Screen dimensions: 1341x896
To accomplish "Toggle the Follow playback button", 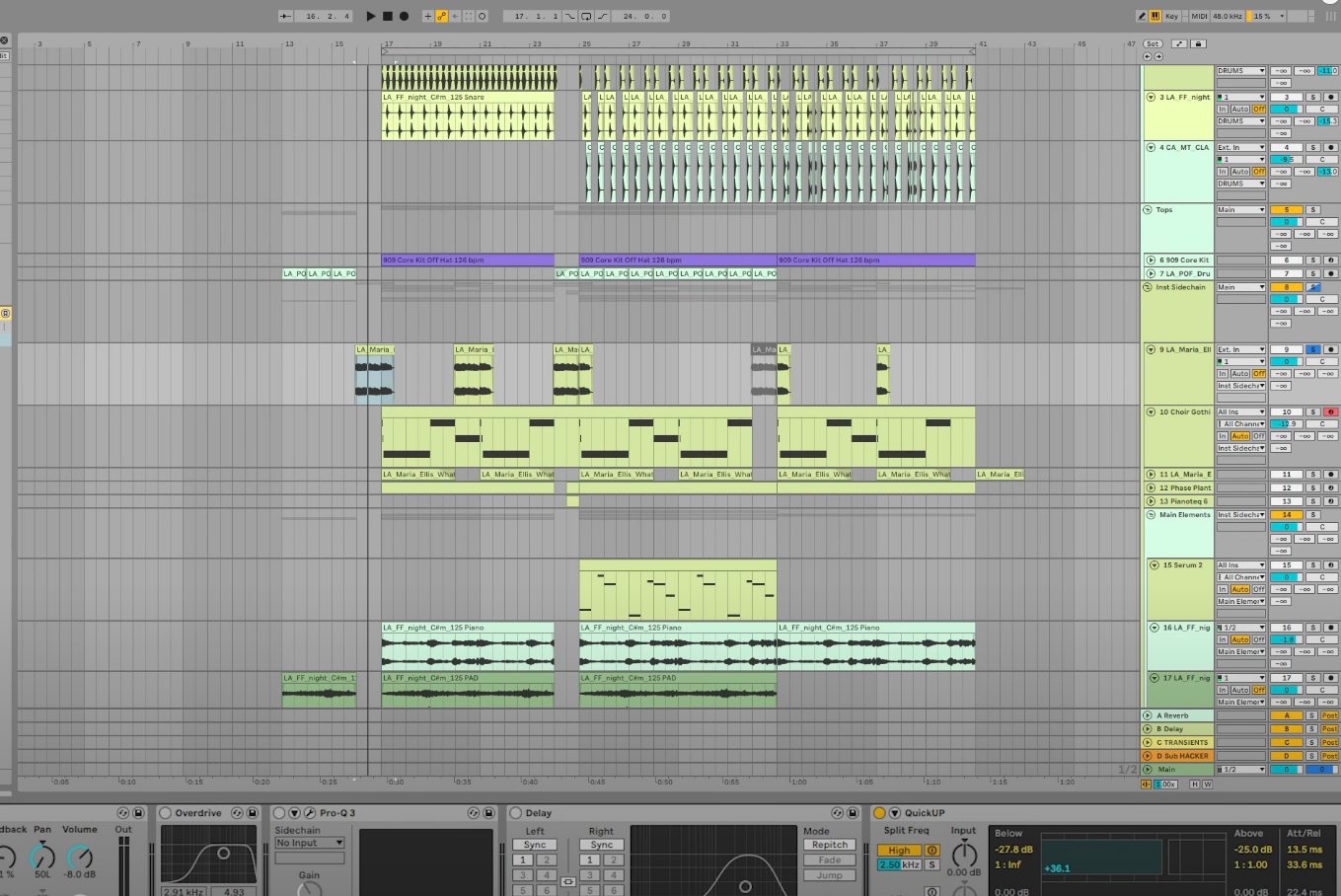I will tap(285, 16).
